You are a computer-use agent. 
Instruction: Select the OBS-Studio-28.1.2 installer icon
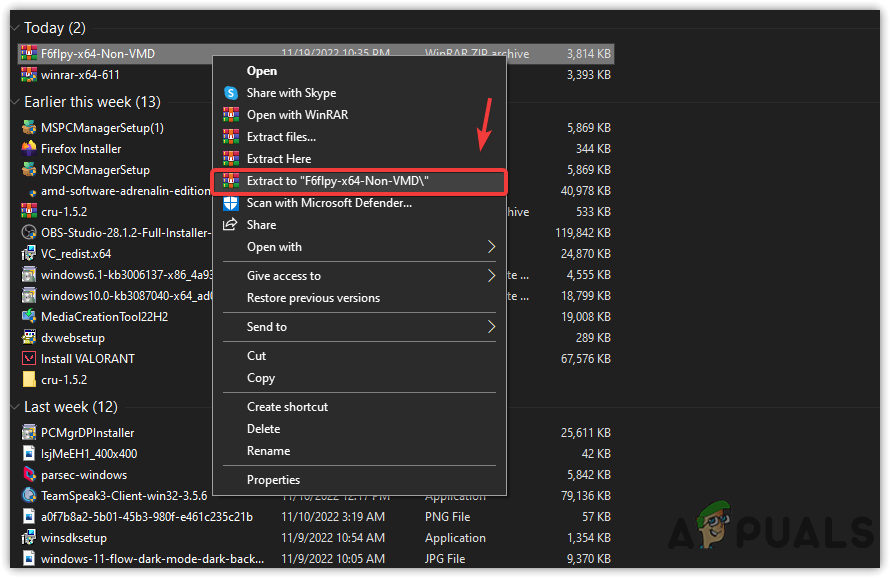[28, 232]
